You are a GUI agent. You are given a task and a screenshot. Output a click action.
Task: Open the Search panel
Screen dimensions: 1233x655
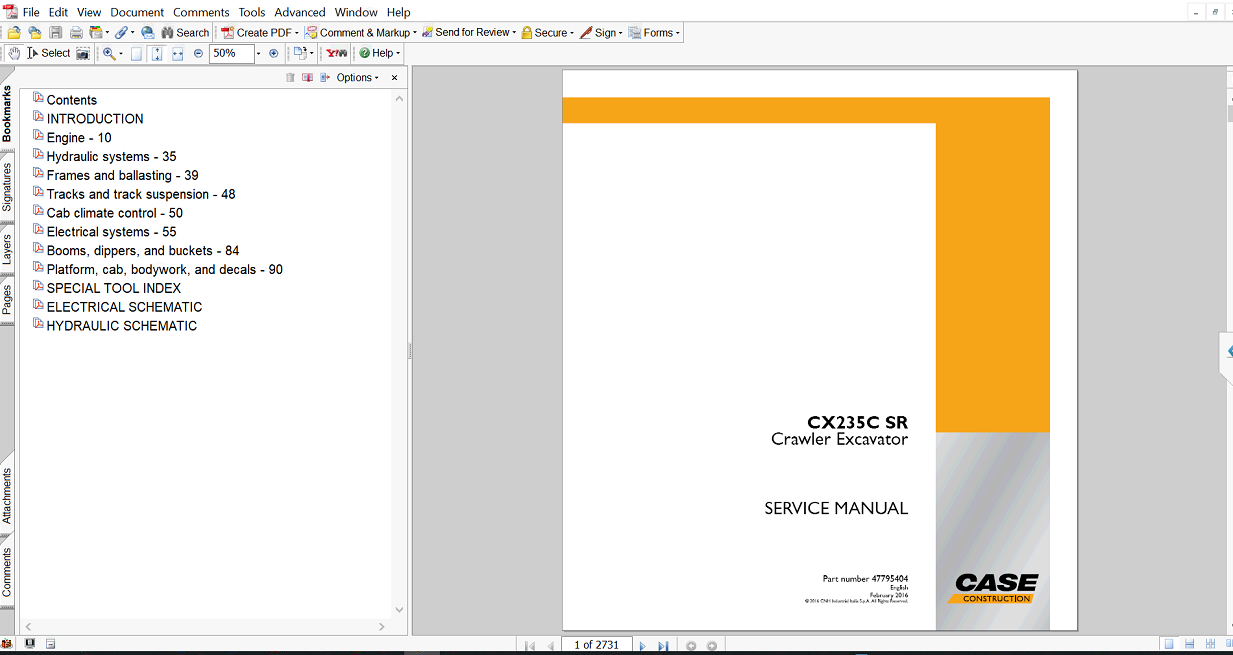tap(185, 32)
